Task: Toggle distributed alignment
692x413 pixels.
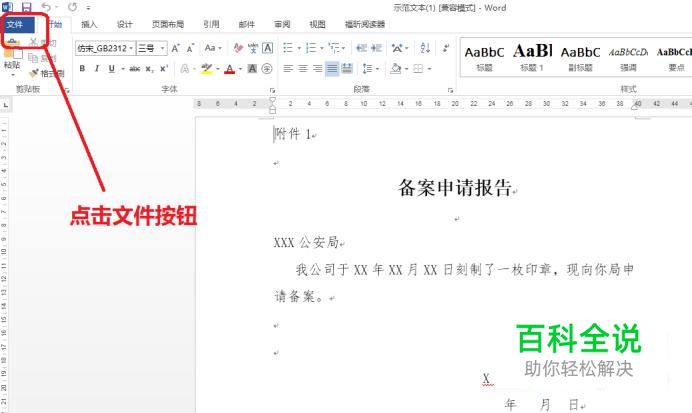Action: 347,69
